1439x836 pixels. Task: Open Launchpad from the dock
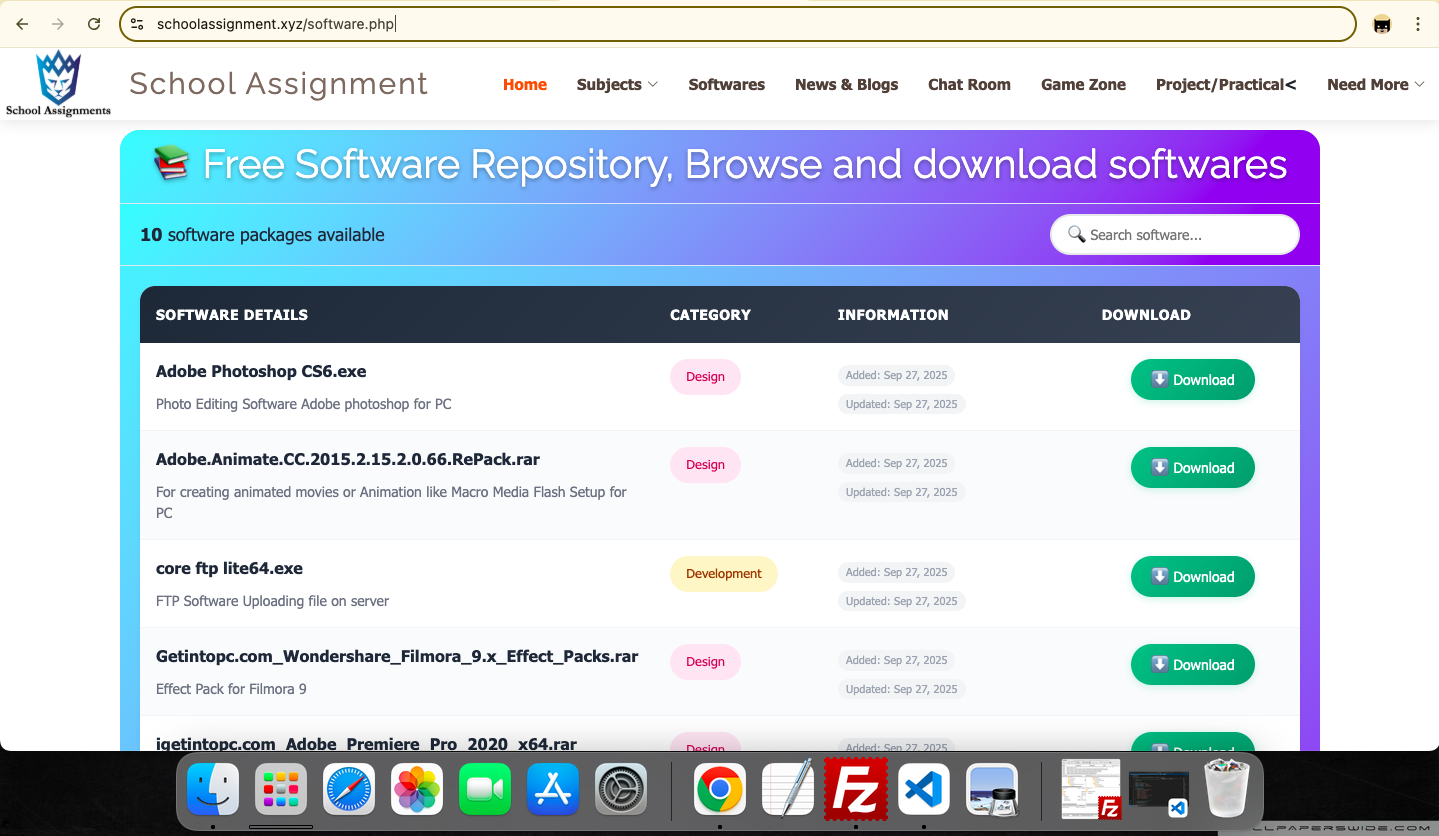[281, 790]
